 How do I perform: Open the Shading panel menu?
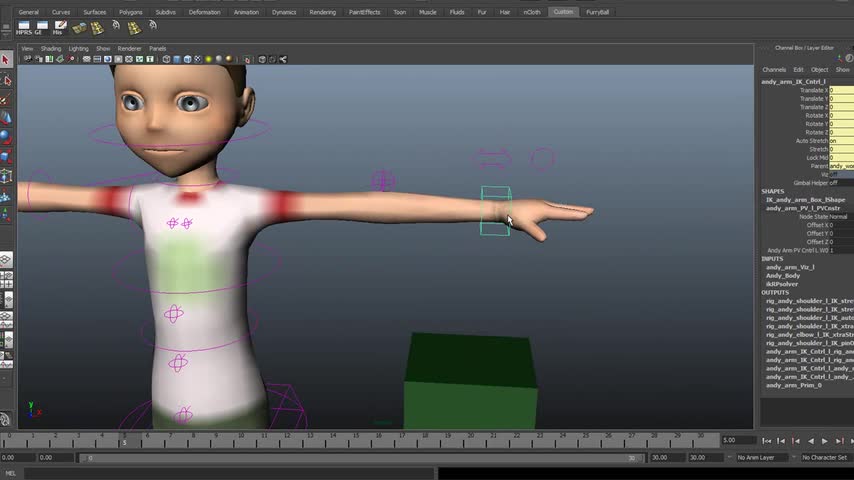click(x=51, y=48)
